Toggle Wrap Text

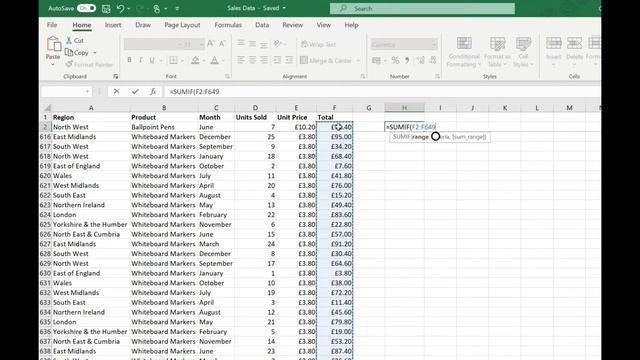318,44
